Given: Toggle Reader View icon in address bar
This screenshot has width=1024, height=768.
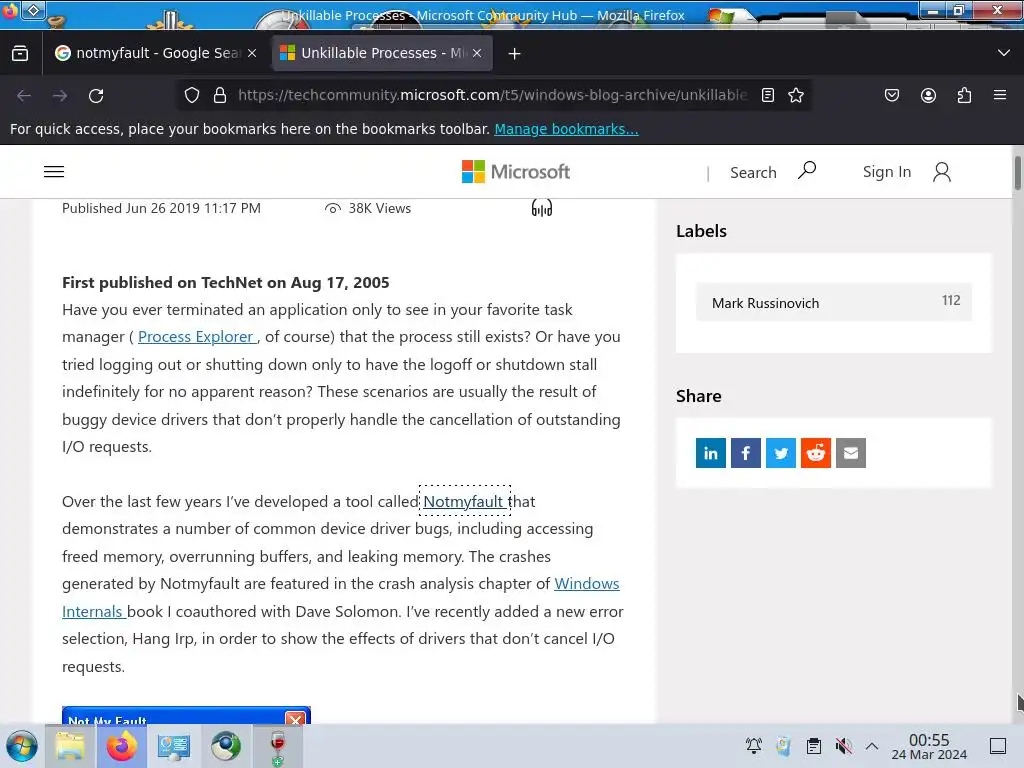Looking at the screenshot, I should tap(768, 95).
